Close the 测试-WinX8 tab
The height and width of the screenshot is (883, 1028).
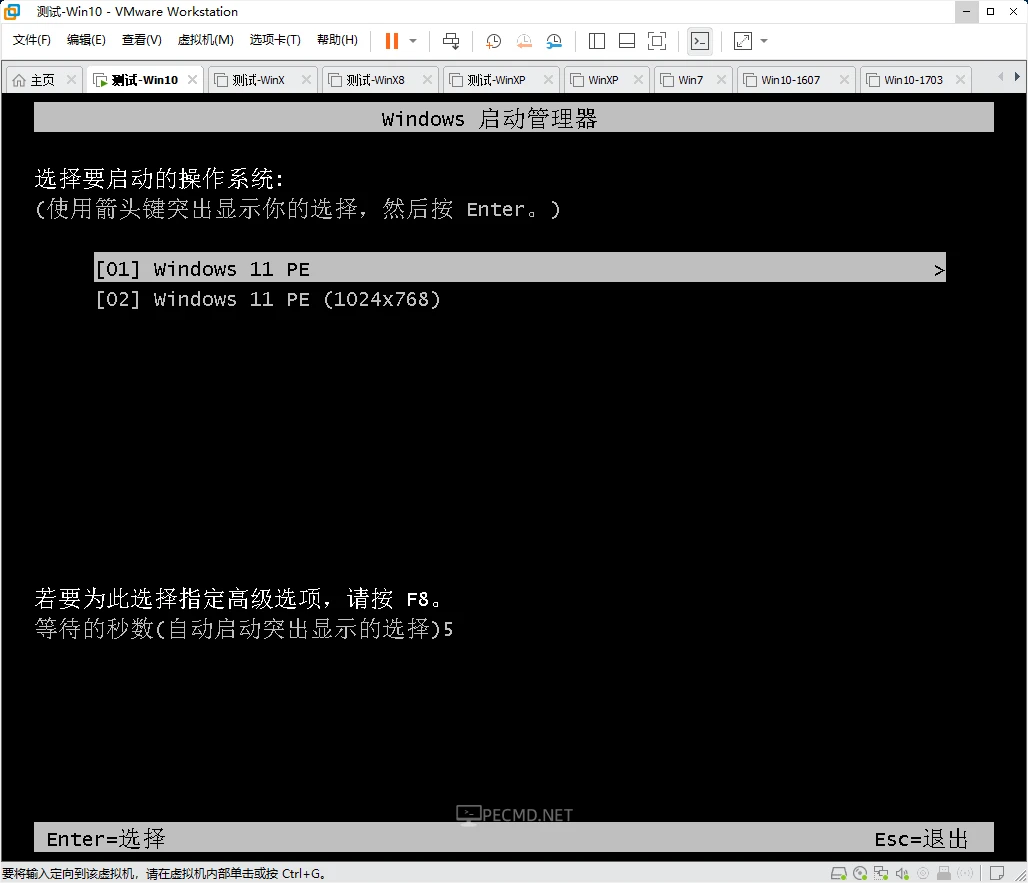[x=427, y=79]
